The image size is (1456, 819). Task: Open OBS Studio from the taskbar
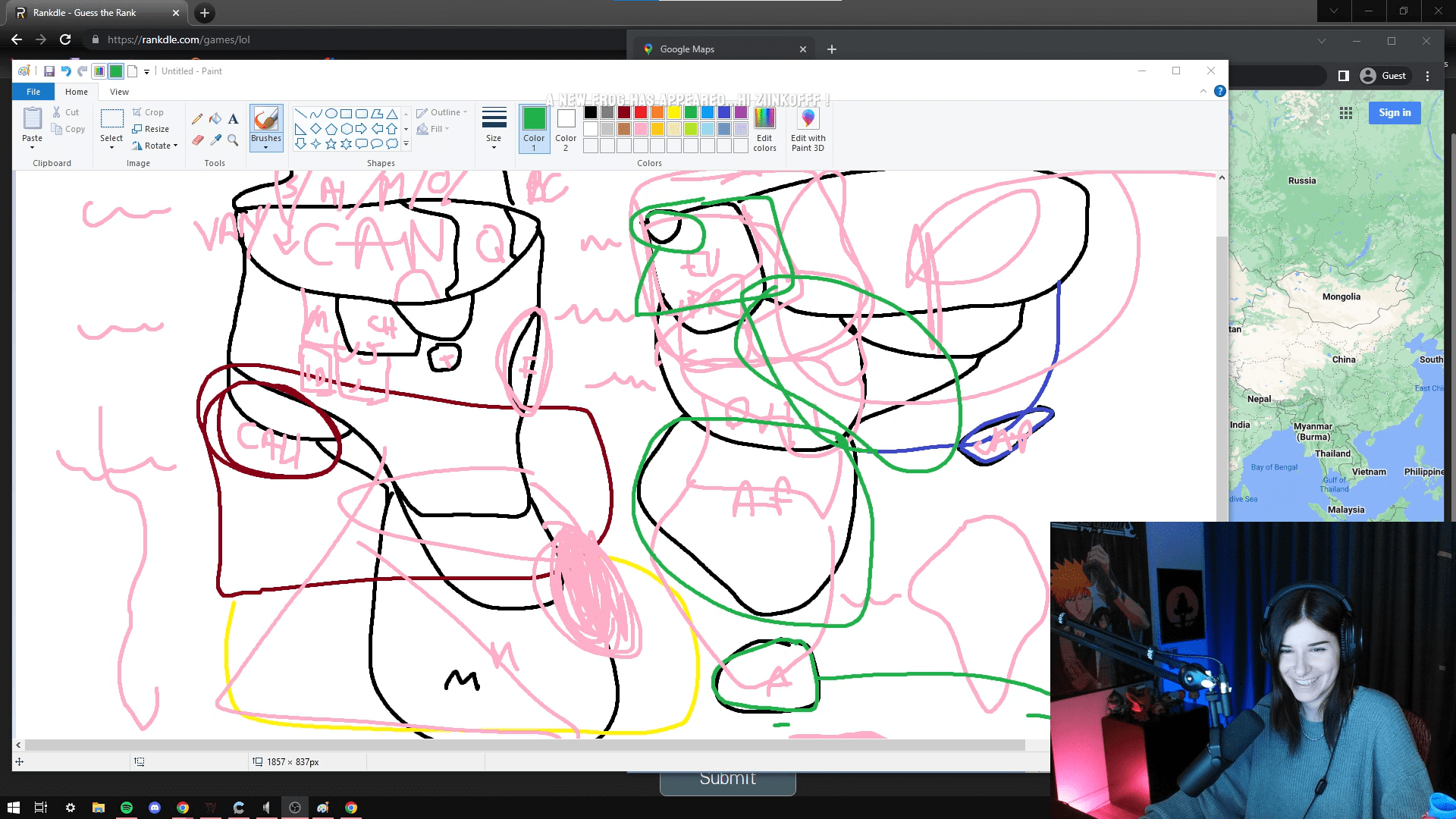pyautogui.click(x=295, y=808)
